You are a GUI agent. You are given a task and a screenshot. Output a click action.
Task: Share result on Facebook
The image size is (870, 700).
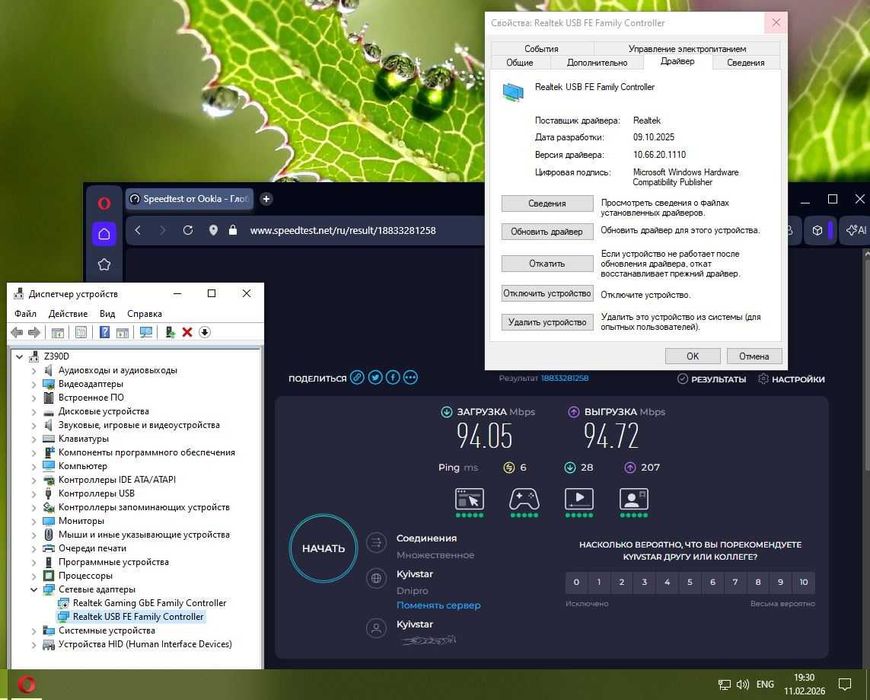click(393, 378)
